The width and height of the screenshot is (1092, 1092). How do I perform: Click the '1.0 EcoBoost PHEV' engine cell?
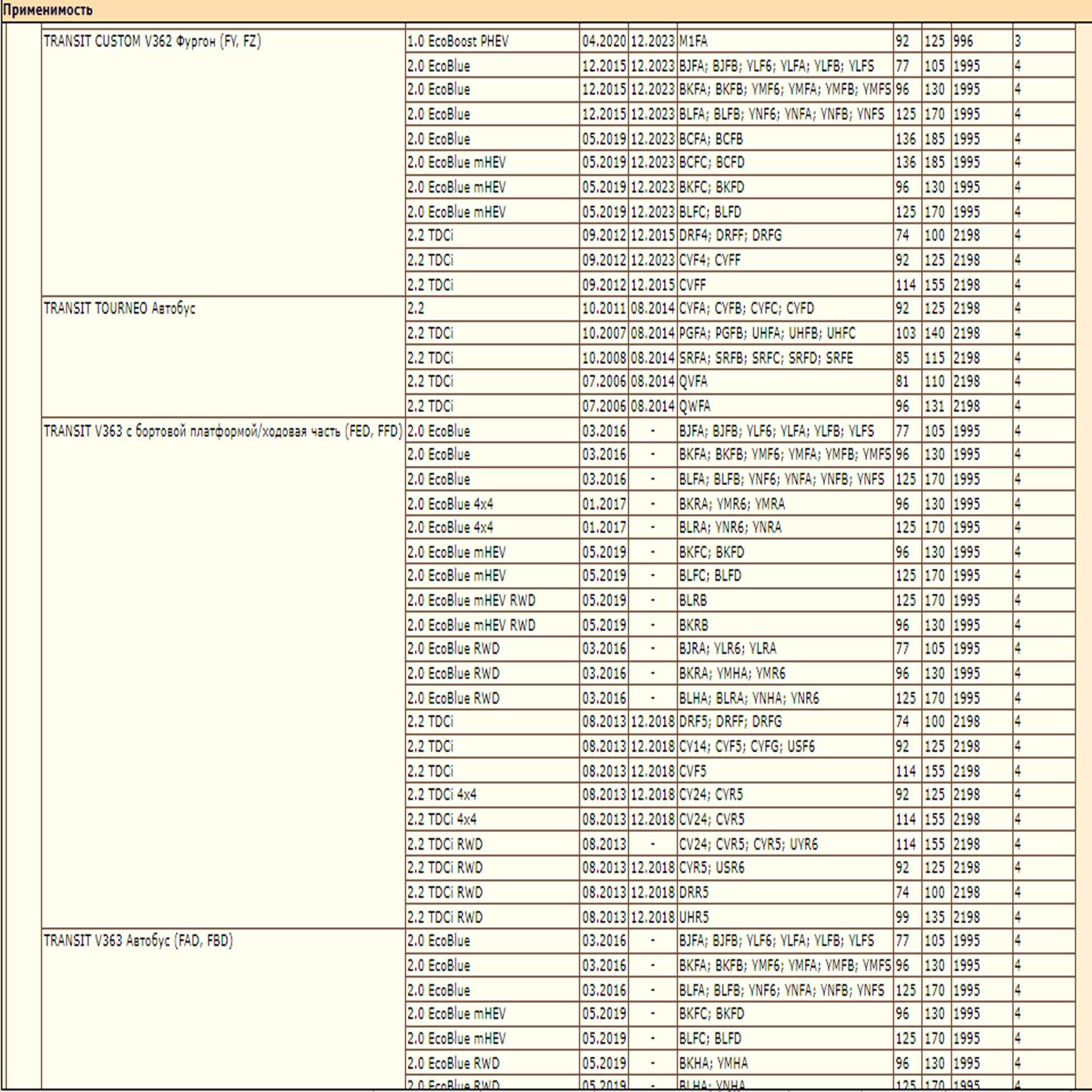(x=493, y=41)
